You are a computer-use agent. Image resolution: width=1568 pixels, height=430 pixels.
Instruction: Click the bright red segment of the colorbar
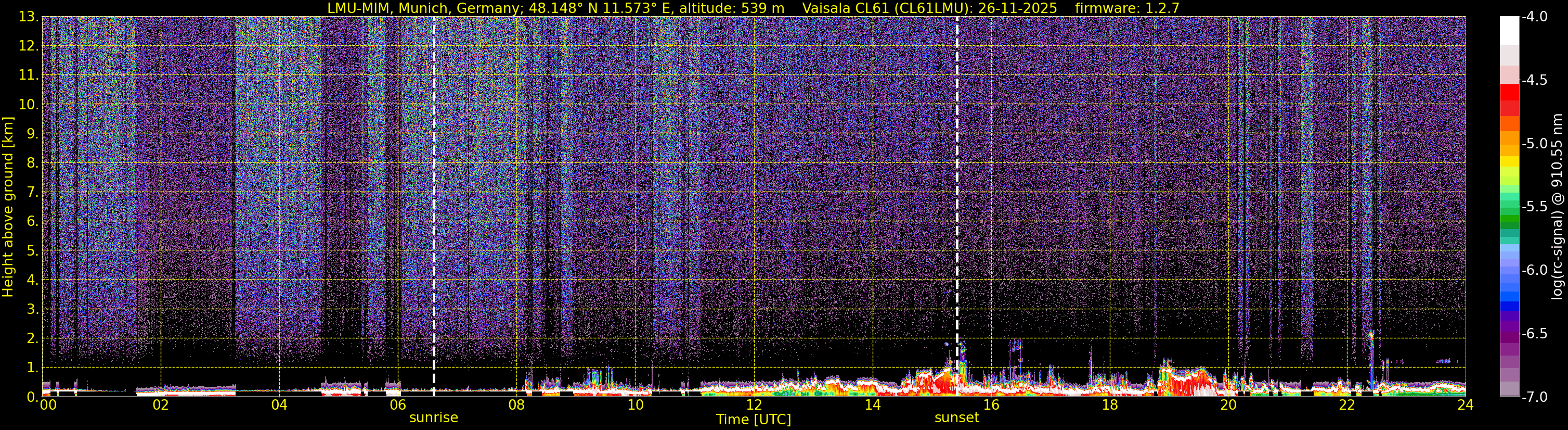click(1510, 92)
